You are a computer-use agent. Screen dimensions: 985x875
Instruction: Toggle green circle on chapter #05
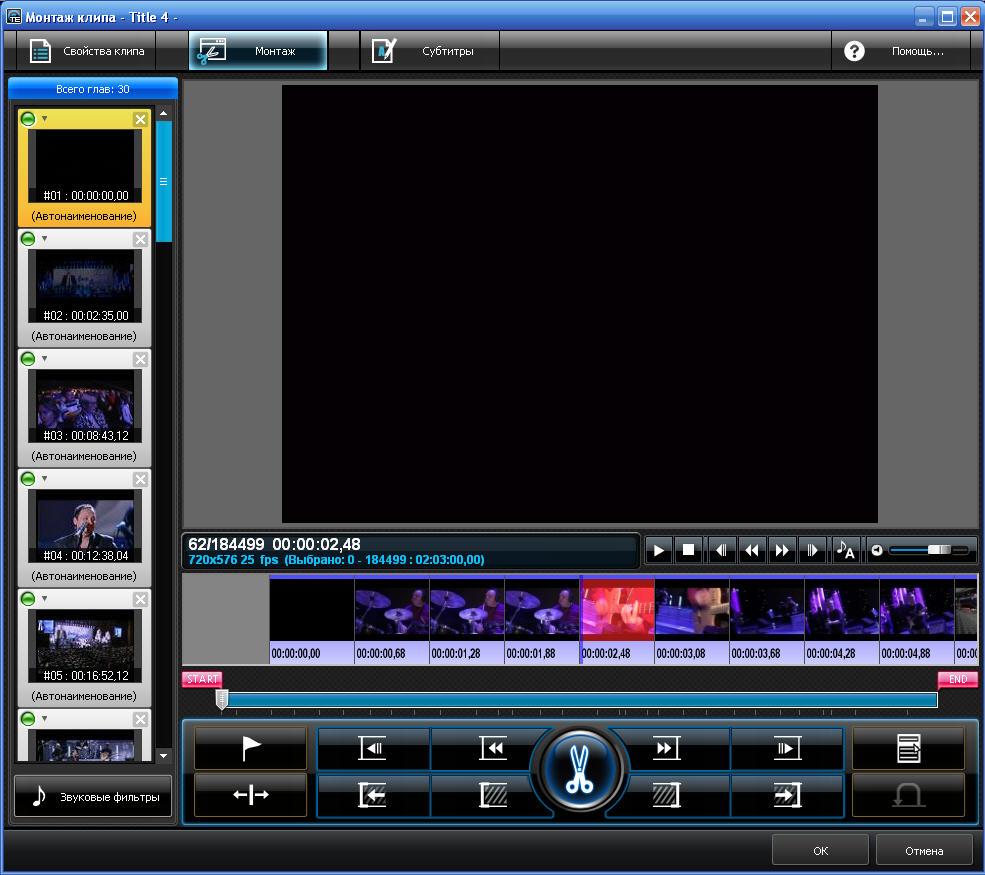click(28, 599)
